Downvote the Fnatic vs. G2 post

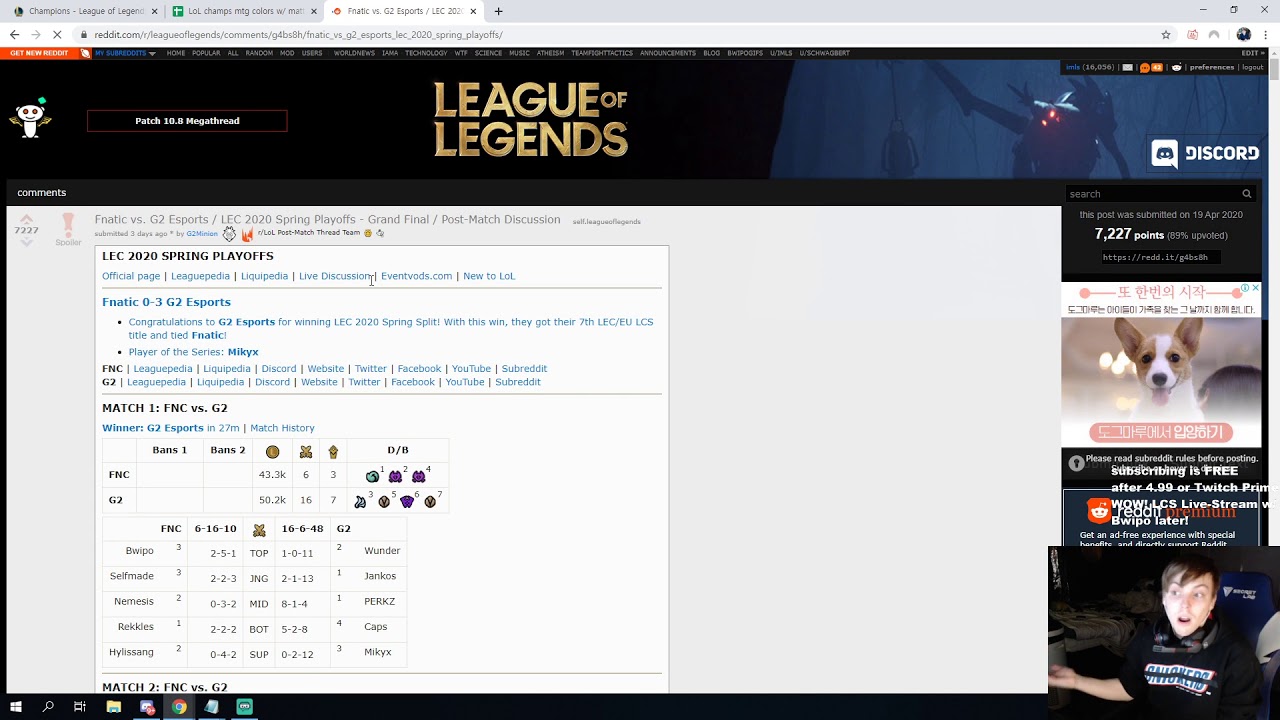click(x=26, y=242)
